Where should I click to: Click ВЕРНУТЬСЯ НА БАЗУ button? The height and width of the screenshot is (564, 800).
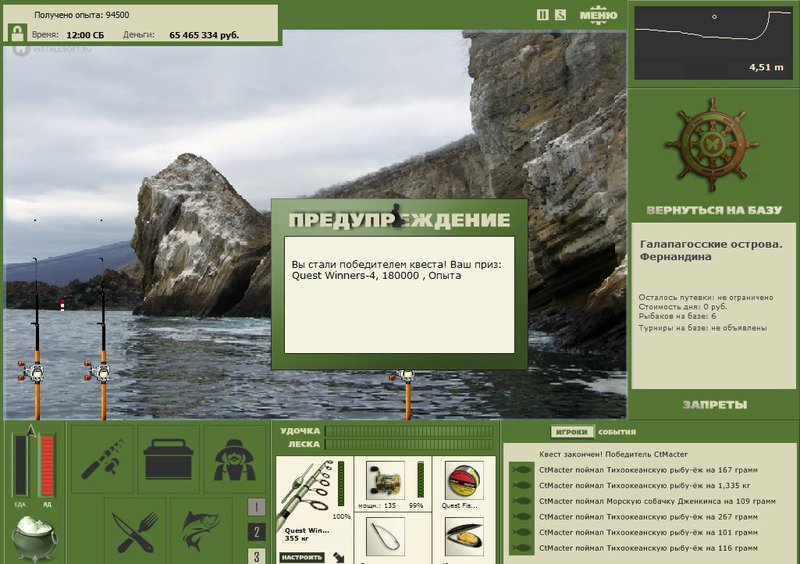click(714, 210)
